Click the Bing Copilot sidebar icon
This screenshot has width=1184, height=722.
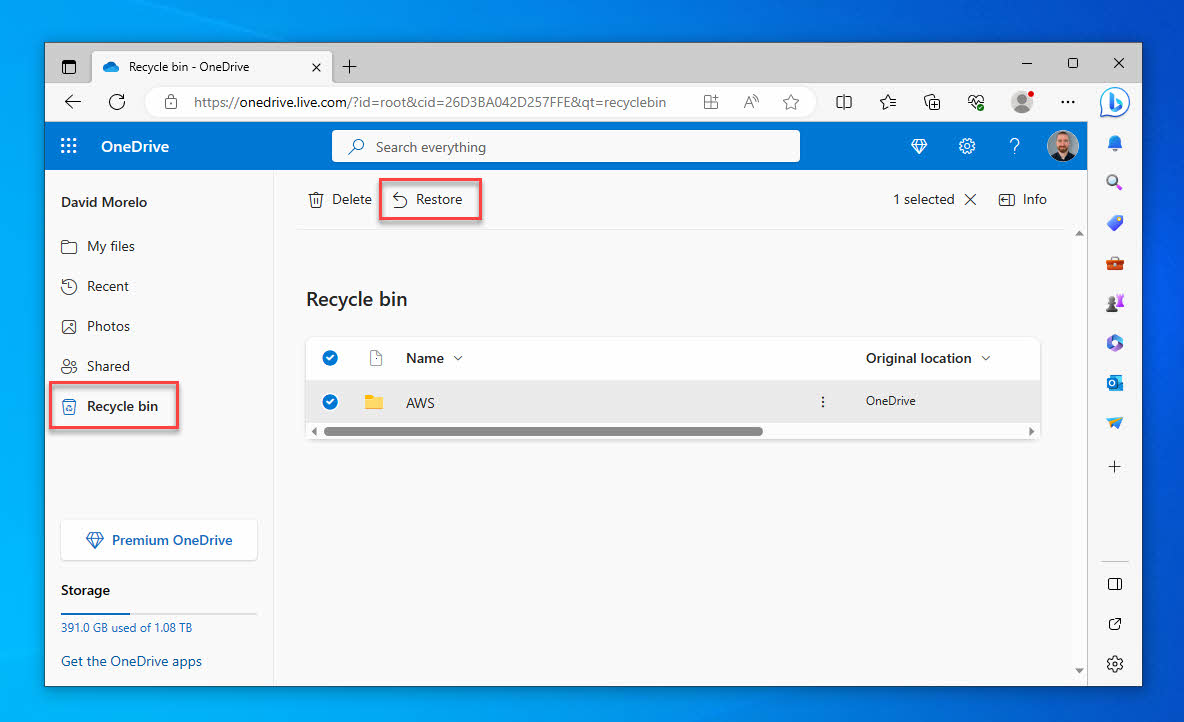1115,102
